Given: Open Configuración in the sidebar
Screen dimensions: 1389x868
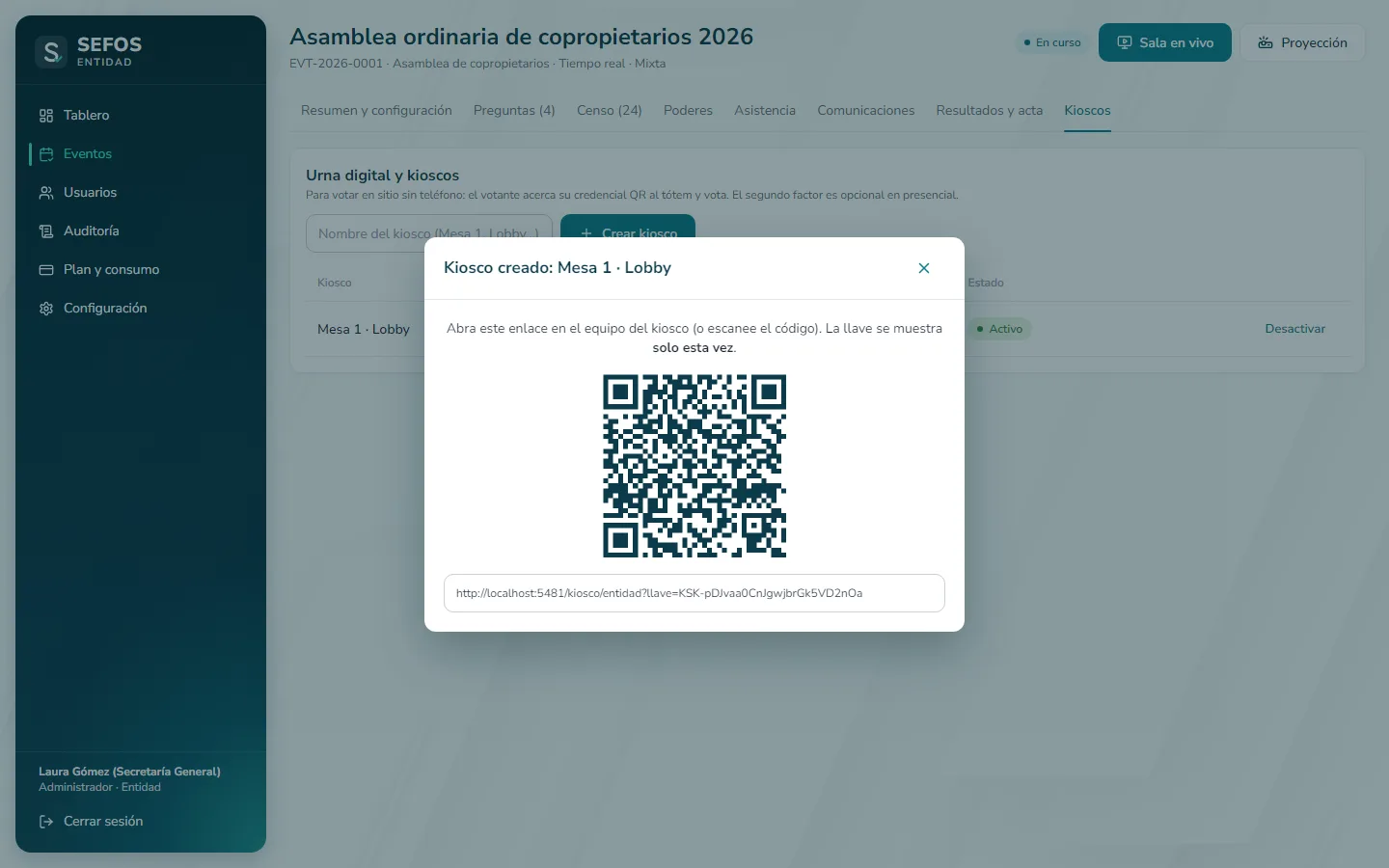Looking at the screenshot, I should click(x=141, y=309).
